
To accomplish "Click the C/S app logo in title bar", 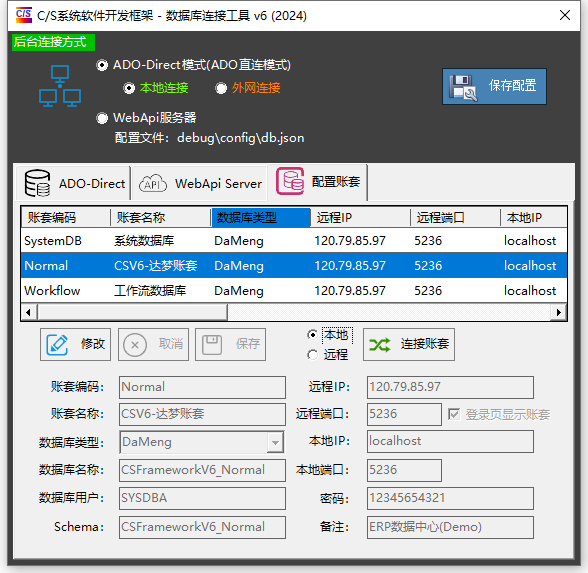I will point(24,15).
